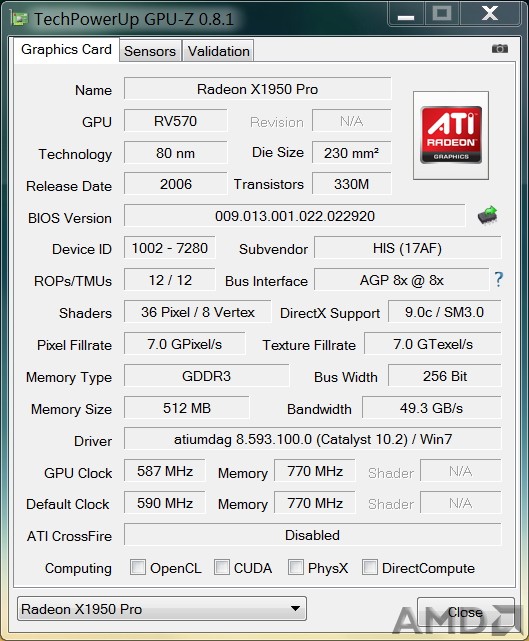529x641 pixels.
Task: Click the ROPs/TMUs value 12 / 12
Action: [x=170, y=280]
